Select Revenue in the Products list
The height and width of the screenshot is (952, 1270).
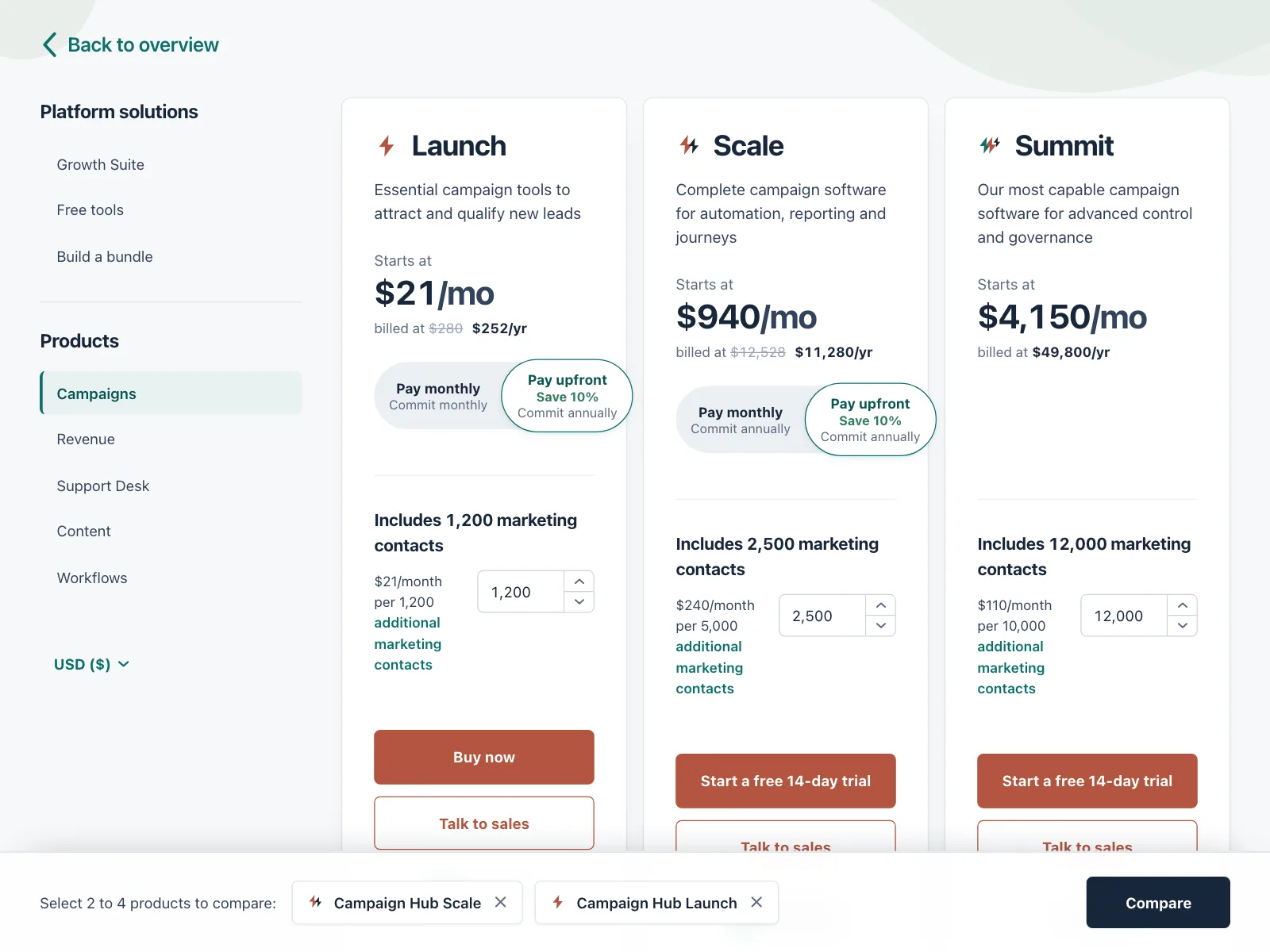pyautogui.click(x=86, y=440)
